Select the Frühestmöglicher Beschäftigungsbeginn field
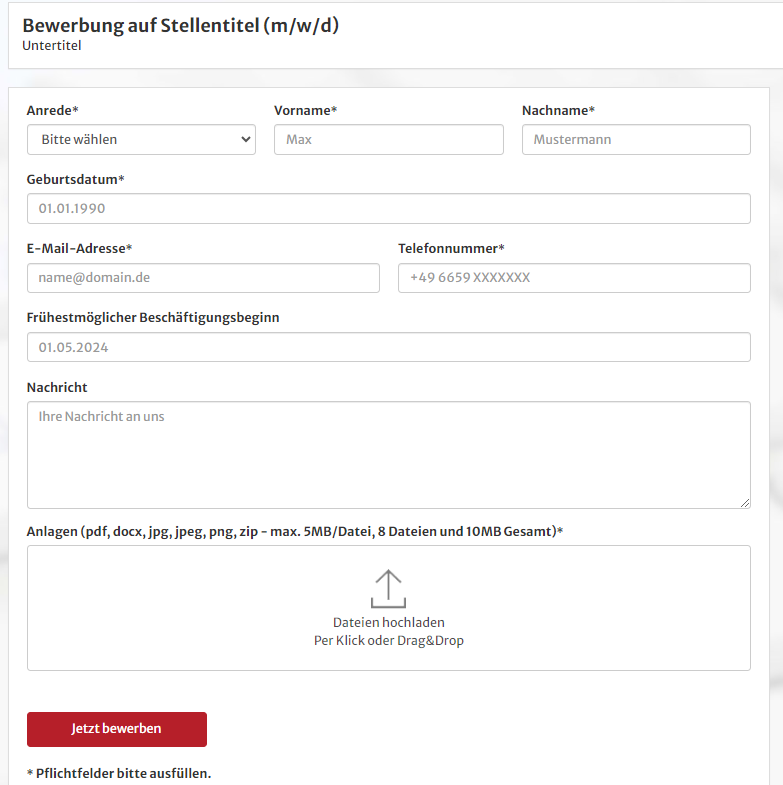 (x=388, y=347)
